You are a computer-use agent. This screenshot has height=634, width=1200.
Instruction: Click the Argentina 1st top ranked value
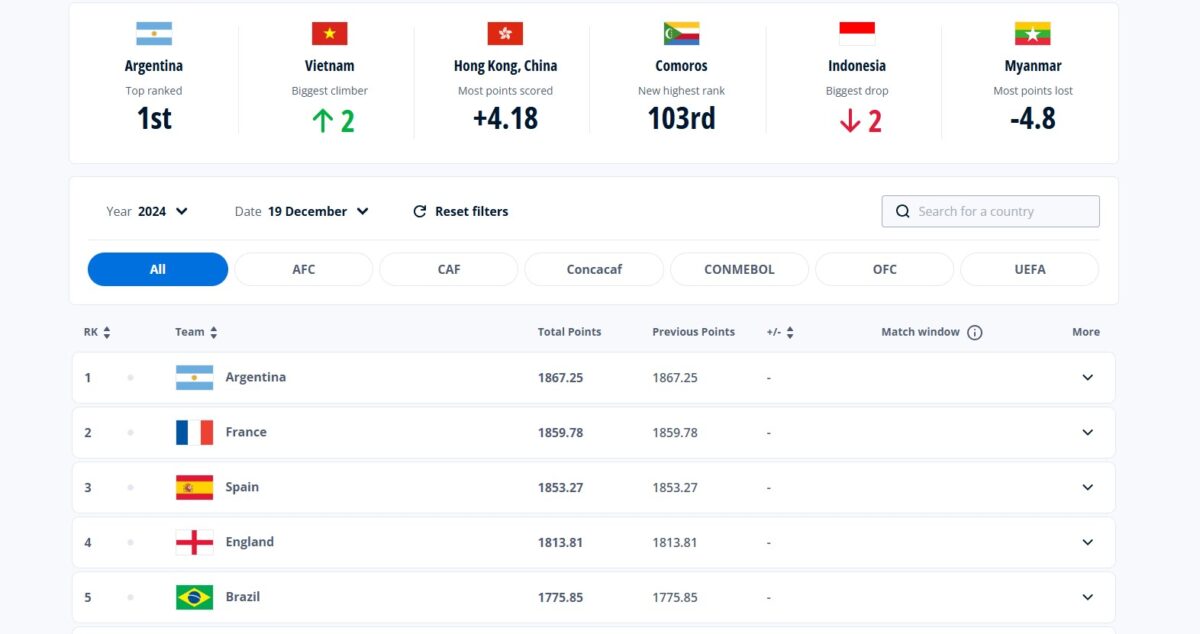154,118
